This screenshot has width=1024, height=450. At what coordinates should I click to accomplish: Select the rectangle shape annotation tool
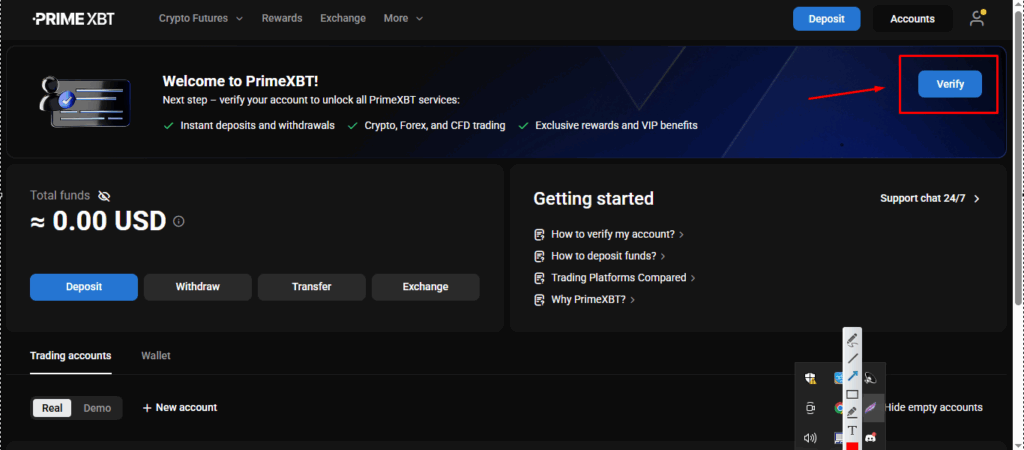pyautogui.click(x=852, y=394)
